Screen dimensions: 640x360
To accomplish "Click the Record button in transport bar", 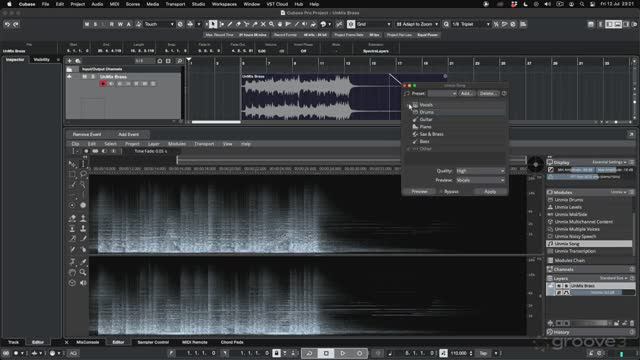I will click(x=360, y=353).
